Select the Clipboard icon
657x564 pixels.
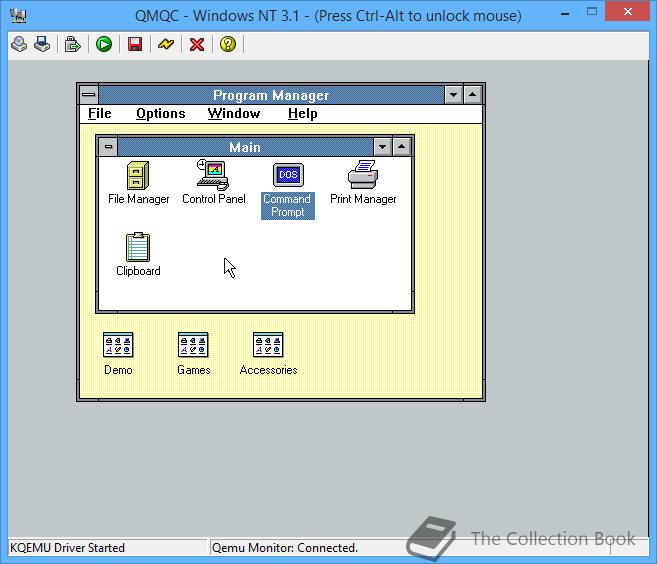[x=138, y=247]
